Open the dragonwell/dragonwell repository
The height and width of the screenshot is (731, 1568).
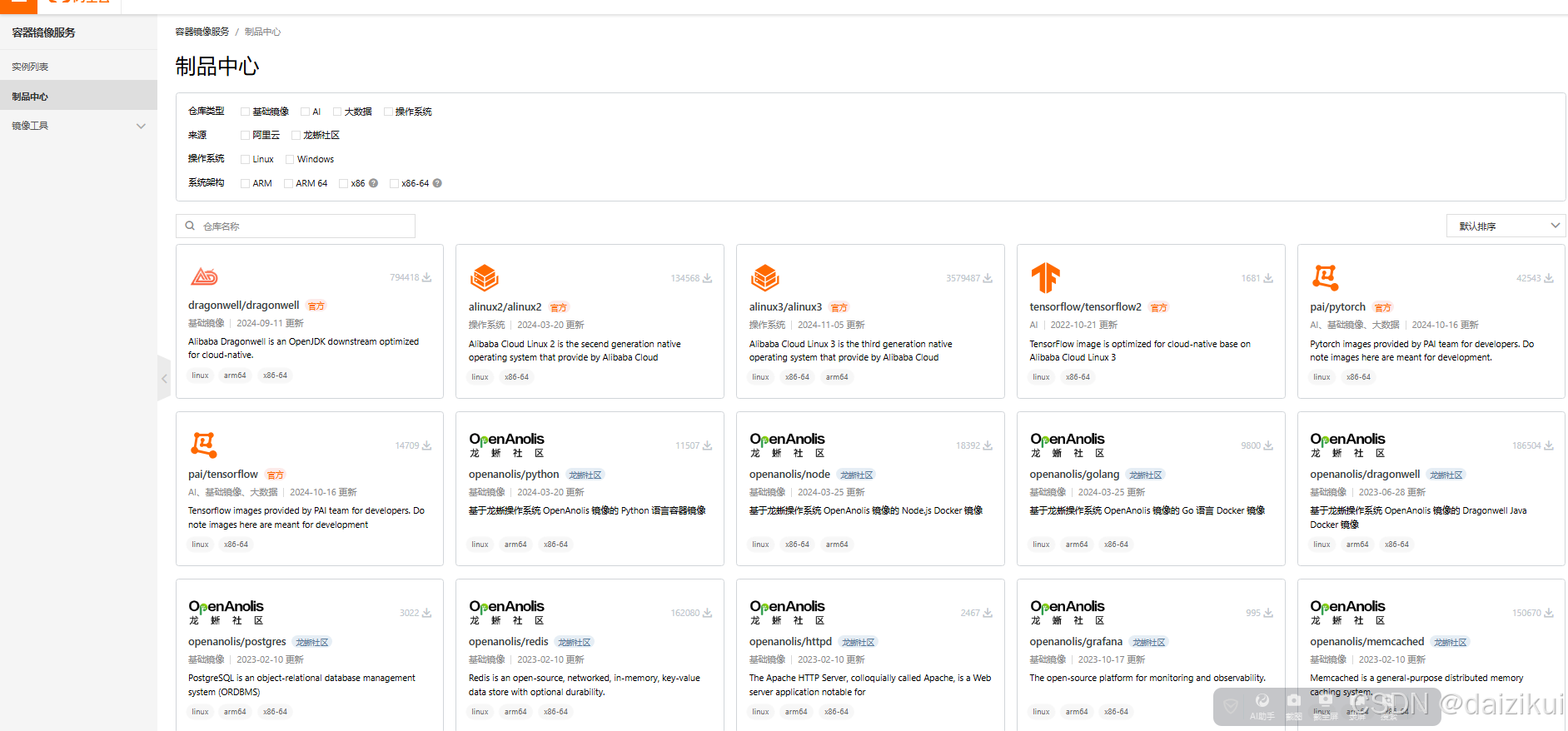click(x=243, y=305)
